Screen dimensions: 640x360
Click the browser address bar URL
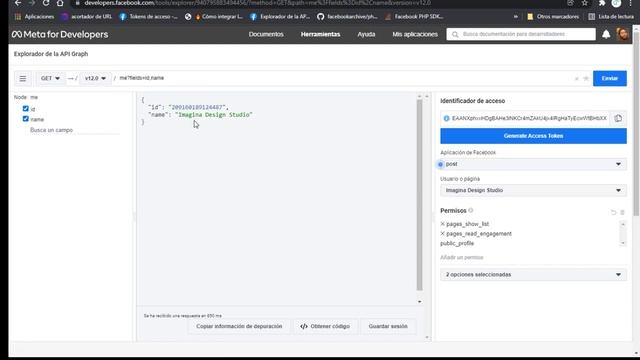click(258, 3)
